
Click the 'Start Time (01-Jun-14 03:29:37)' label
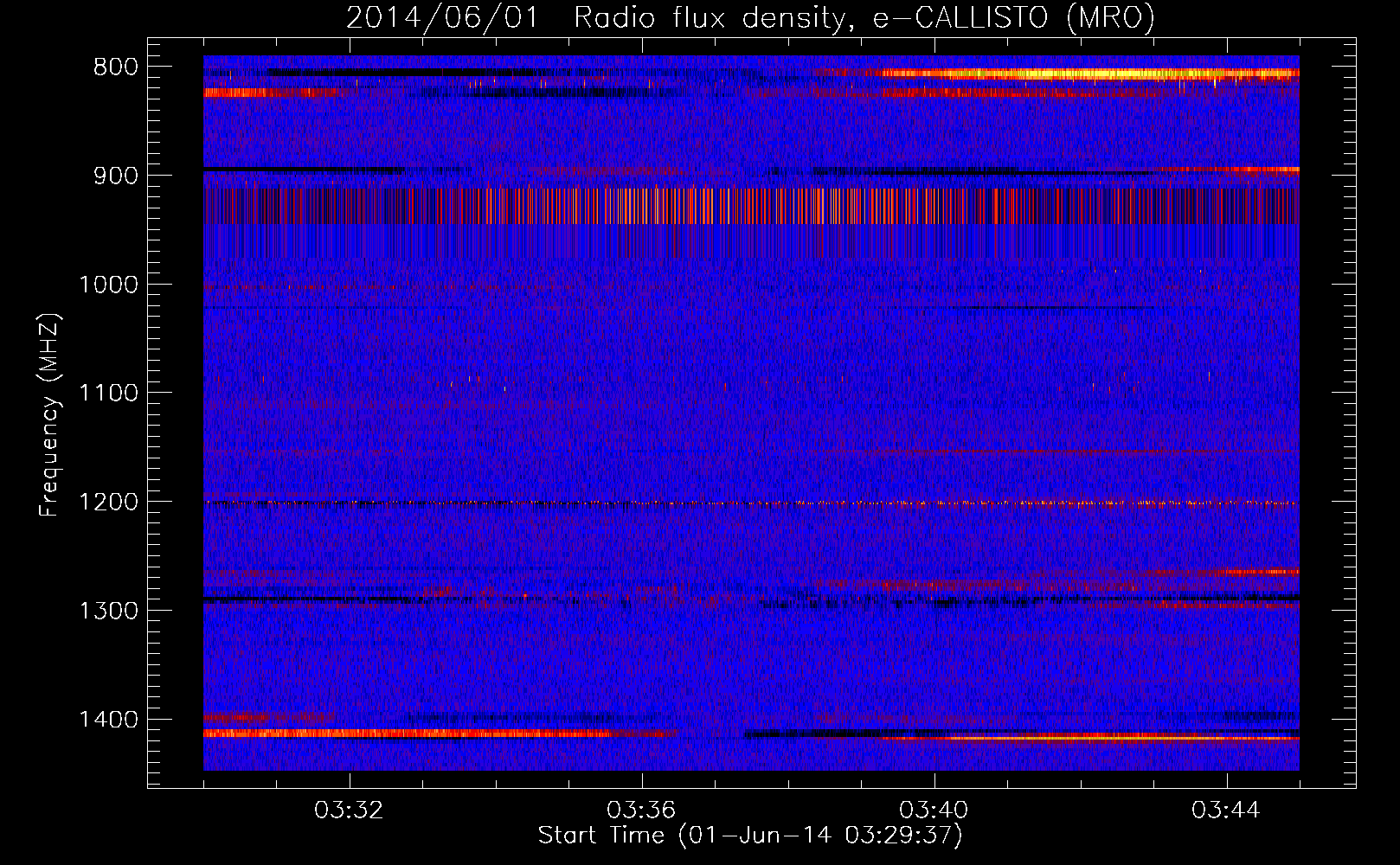pyautogui.click(x=750, y=836)
